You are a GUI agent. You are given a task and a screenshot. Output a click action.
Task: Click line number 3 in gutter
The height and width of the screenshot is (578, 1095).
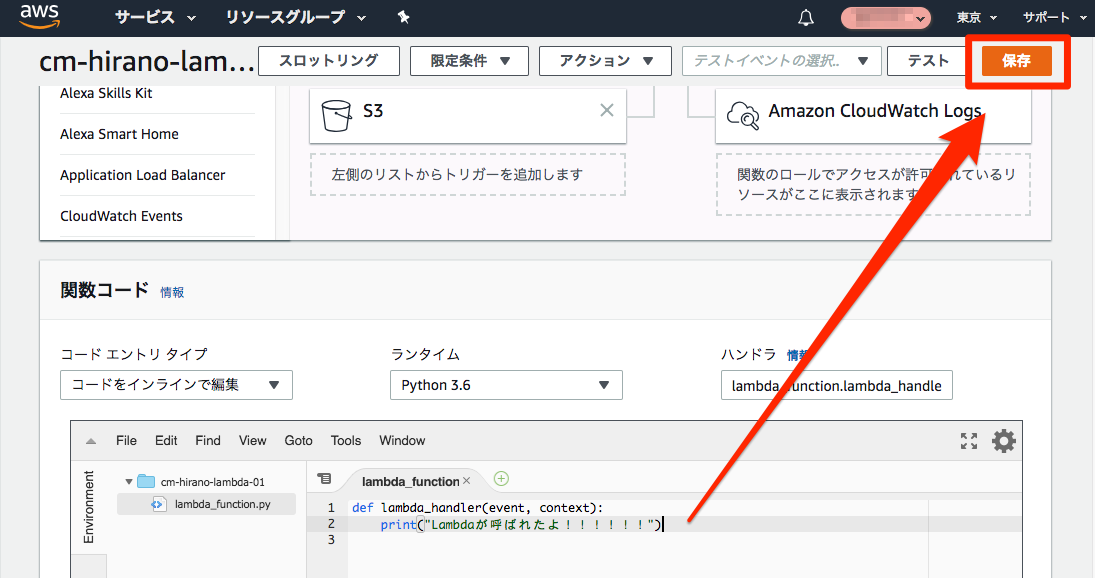(332, 540)
